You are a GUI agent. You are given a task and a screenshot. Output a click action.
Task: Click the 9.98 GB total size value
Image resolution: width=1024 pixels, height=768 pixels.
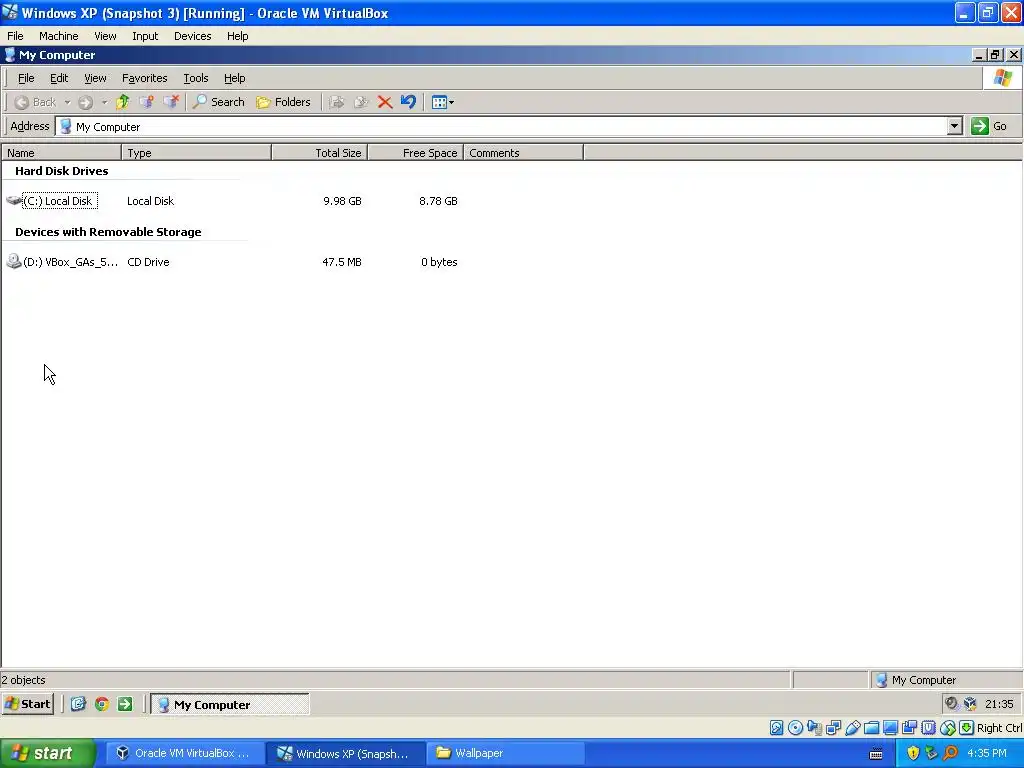[x=342, y=201]
